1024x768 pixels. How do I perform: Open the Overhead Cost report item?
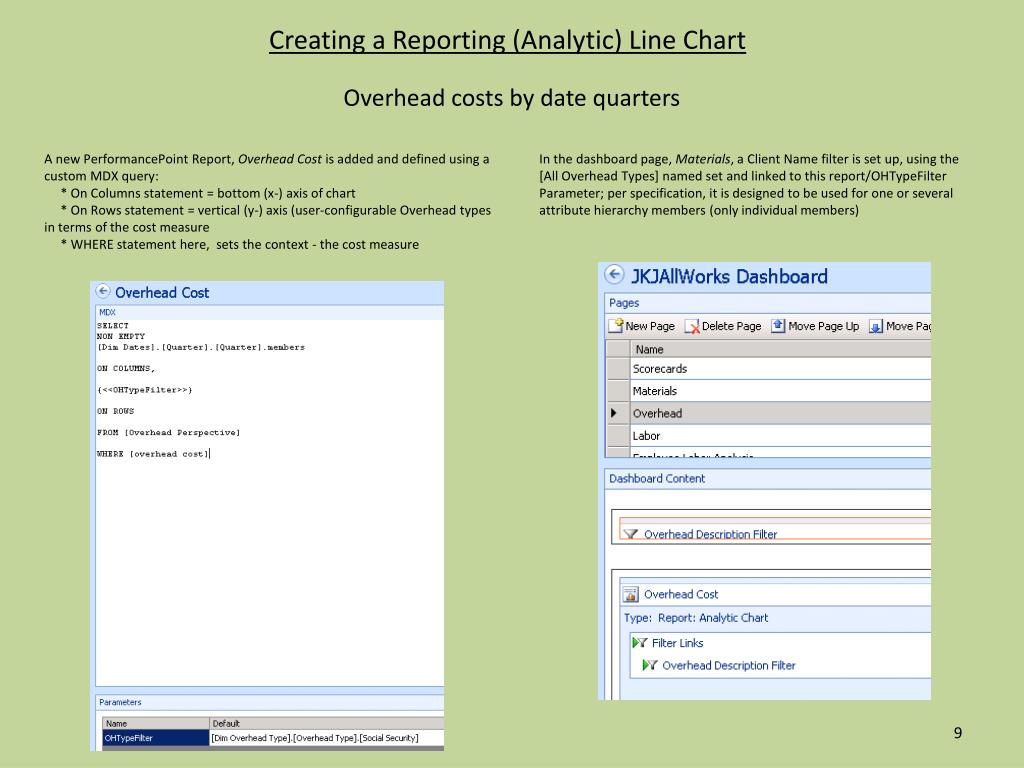click(x=681, y=594)
